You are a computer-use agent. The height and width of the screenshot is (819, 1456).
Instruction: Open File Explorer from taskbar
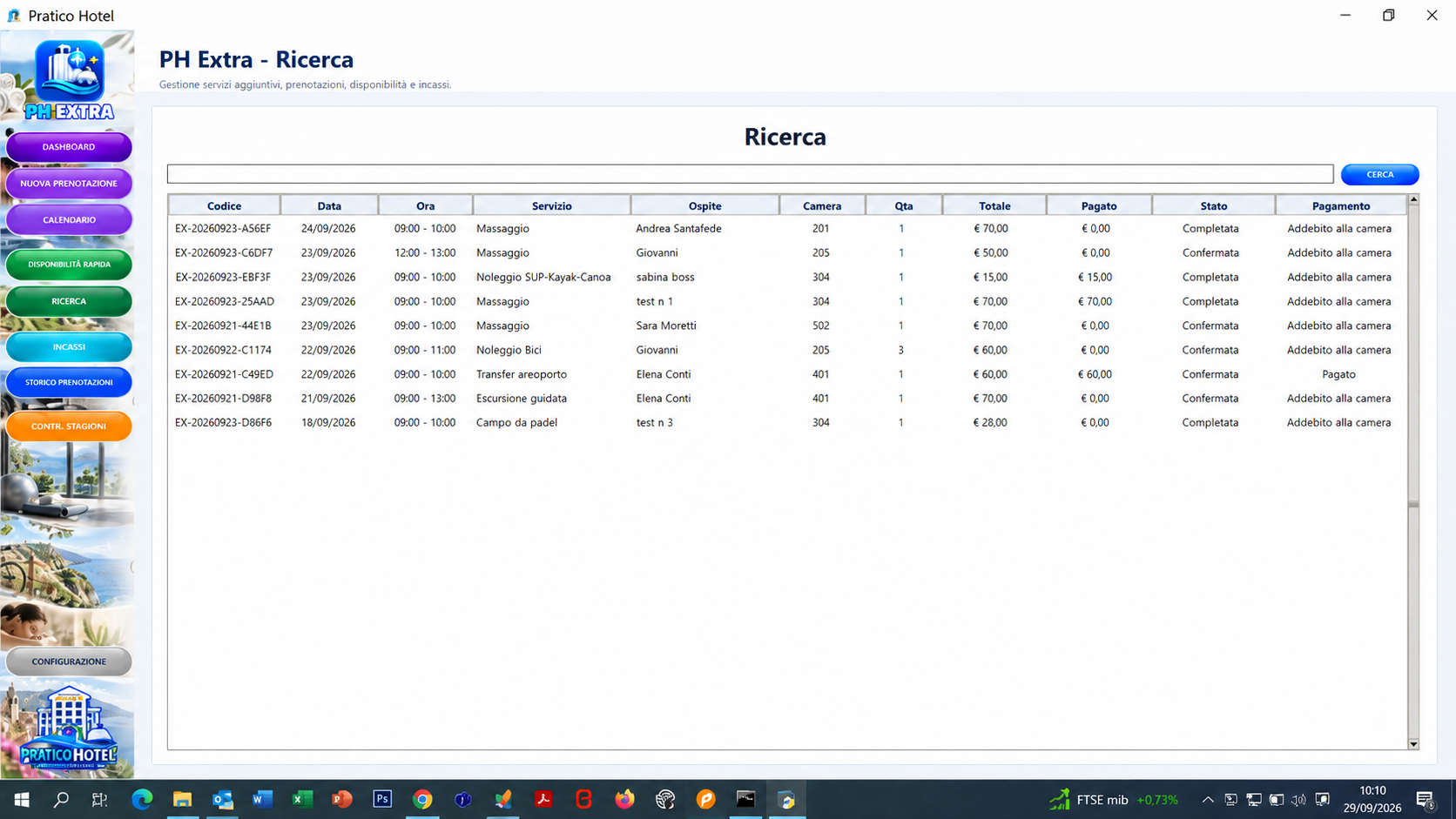click(182, 799)
